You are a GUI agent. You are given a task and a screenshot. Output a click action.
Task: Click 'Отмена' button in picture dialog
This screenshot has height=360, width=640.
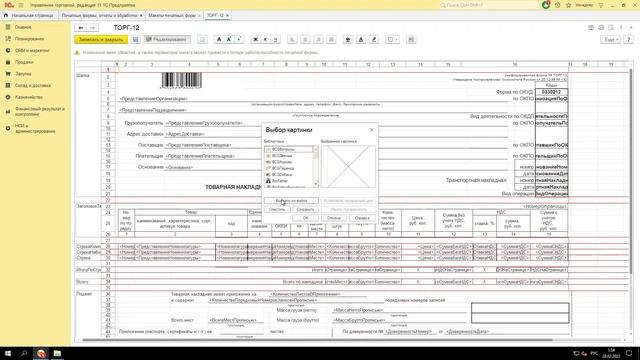coord(333,218)
